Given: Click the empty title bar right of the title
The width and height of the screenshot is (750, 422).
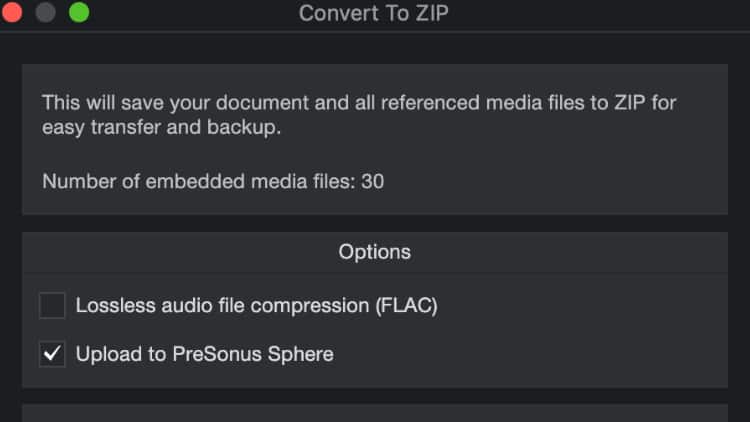Looking at the screenshot, I should pos(600,14).
